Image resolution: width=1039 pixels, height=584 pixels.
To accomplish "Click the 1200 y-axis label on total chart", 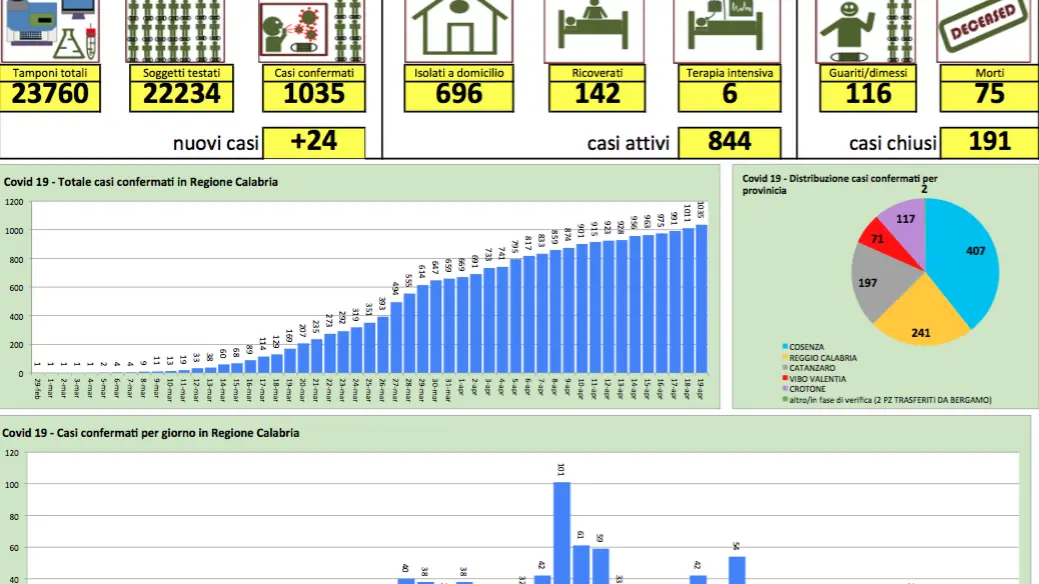I will pos(14,202).
